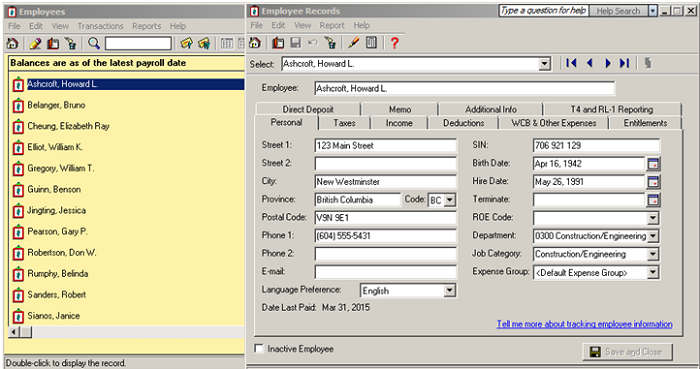Viewport: 700px width, 369px height.
Task: Go to the last employee record
Action: tap(625, 63)
